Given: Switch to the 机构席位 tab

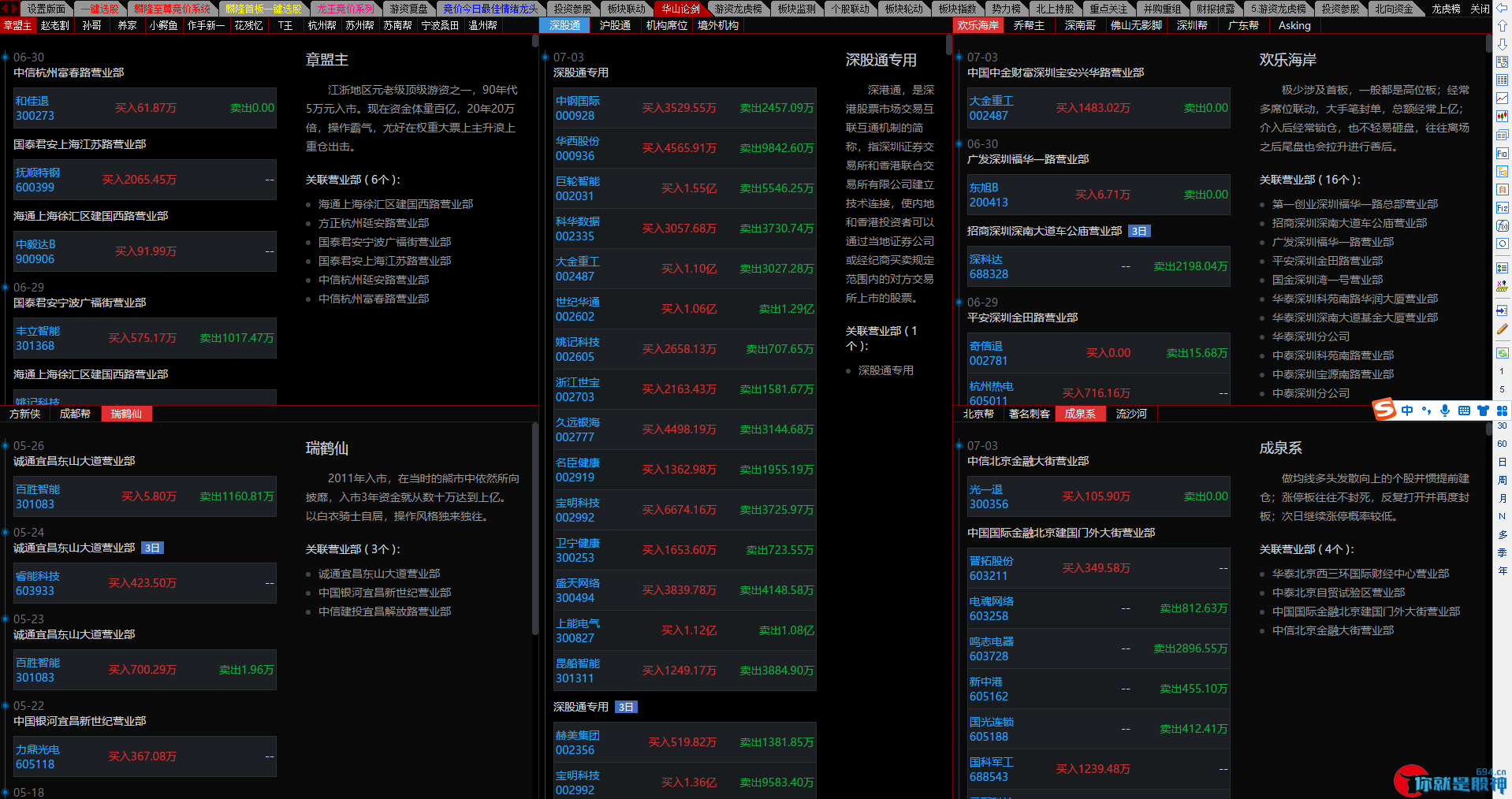Looking at the screenshot, I should point(666,25).
